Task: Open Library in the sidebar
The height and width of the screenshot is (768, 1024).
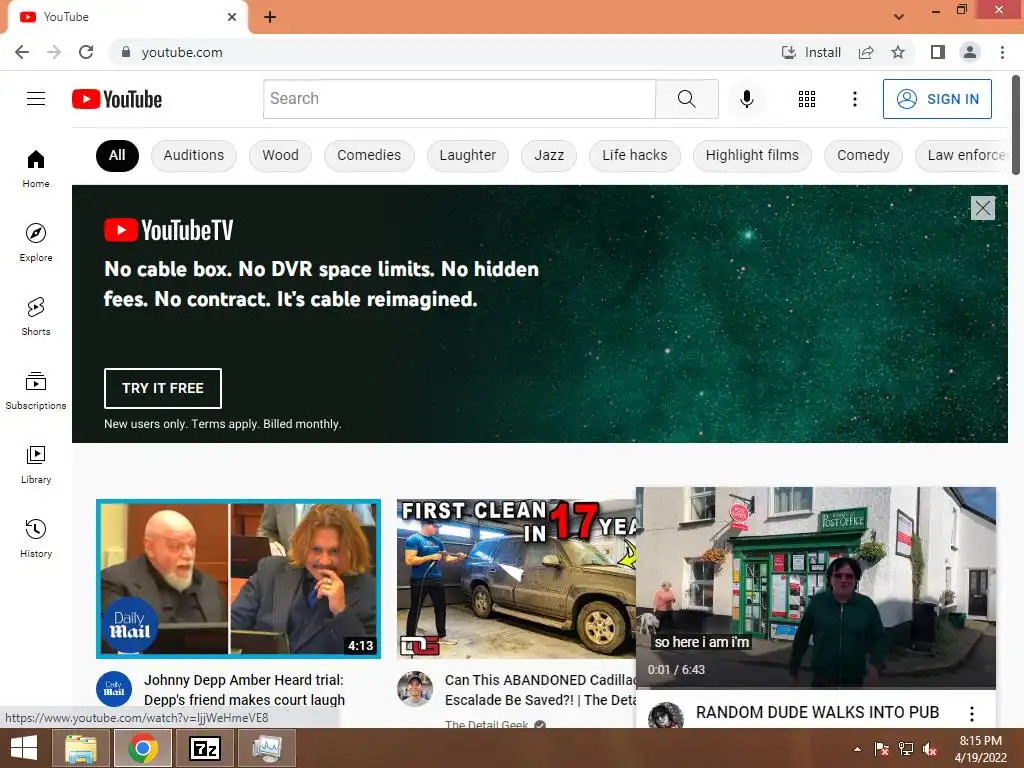Action: (36, 464)
